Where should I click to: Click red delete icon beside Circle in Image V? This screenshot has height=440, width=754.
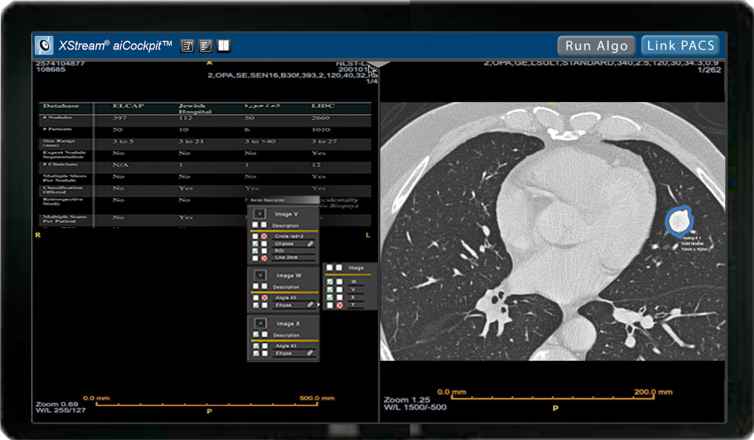coord(266,235)
